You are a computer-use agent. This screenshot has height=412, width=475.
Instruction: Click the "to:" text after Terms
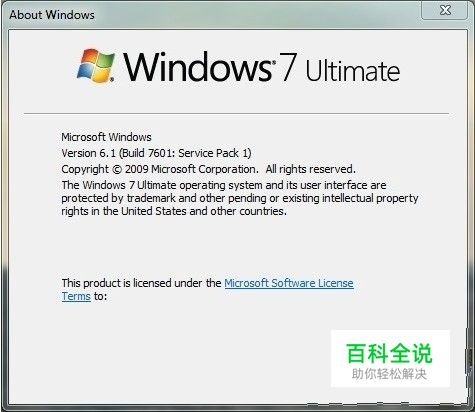click(100, 296)
